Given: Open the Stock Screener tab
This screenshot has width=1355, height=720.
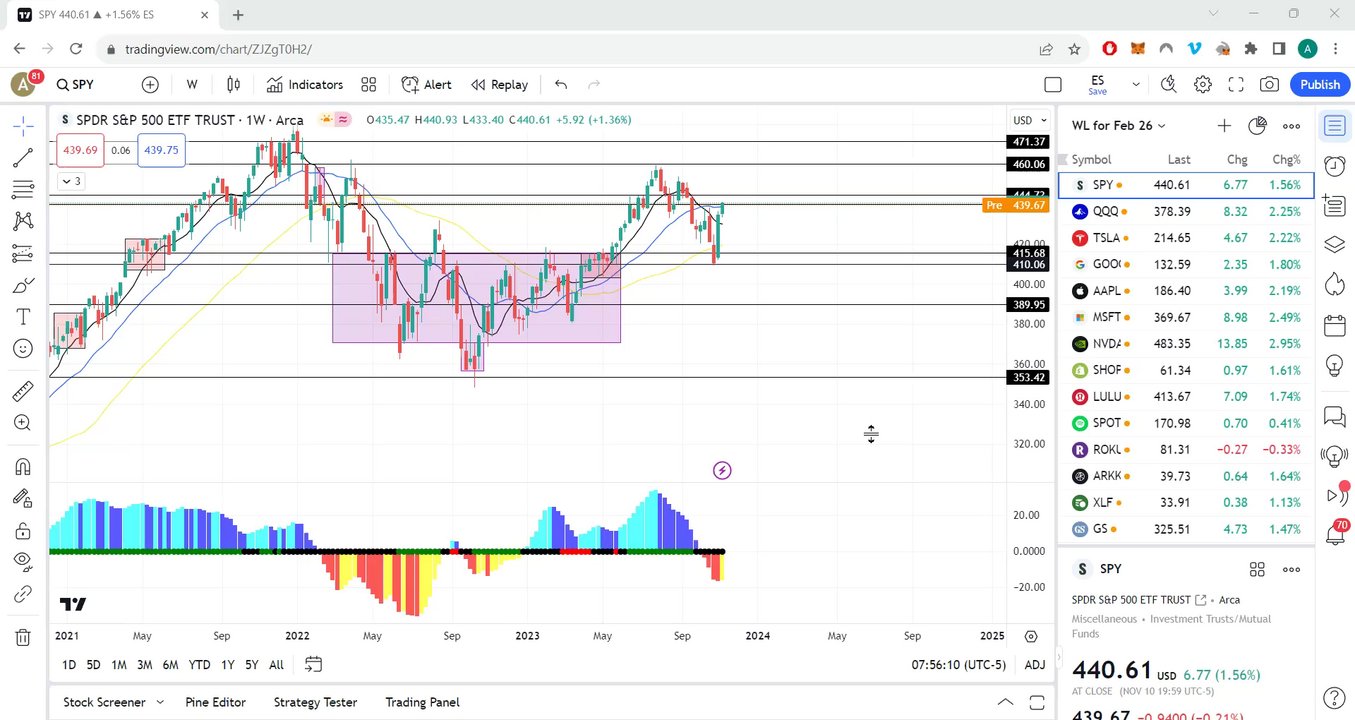Looking at the screenshot, I should click(x=104, y=702).
